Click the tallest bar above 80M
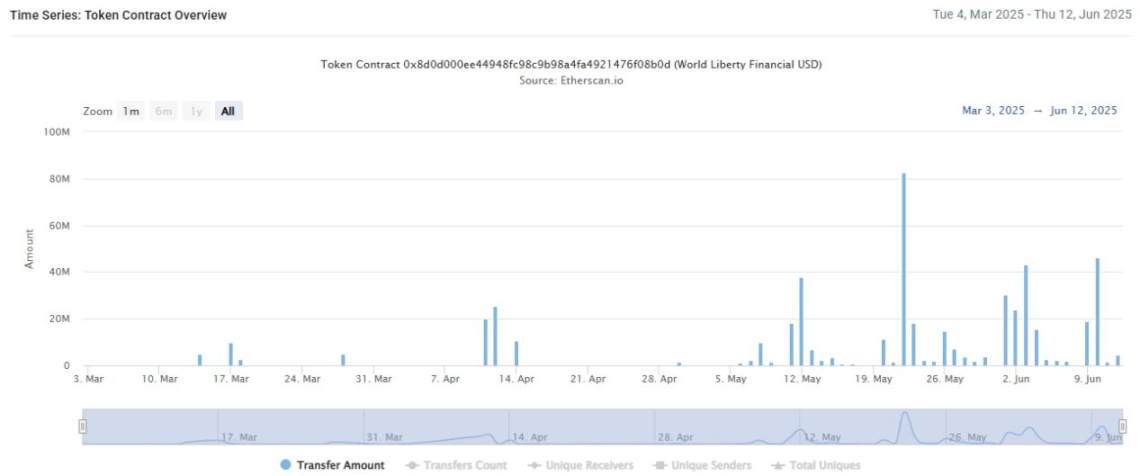This screenshot has height=476, width=1140. (904, 269)
